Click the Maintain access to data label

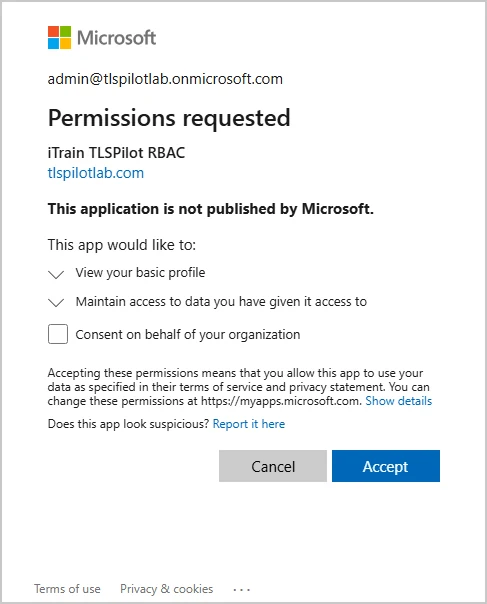(x=221, y=302)
